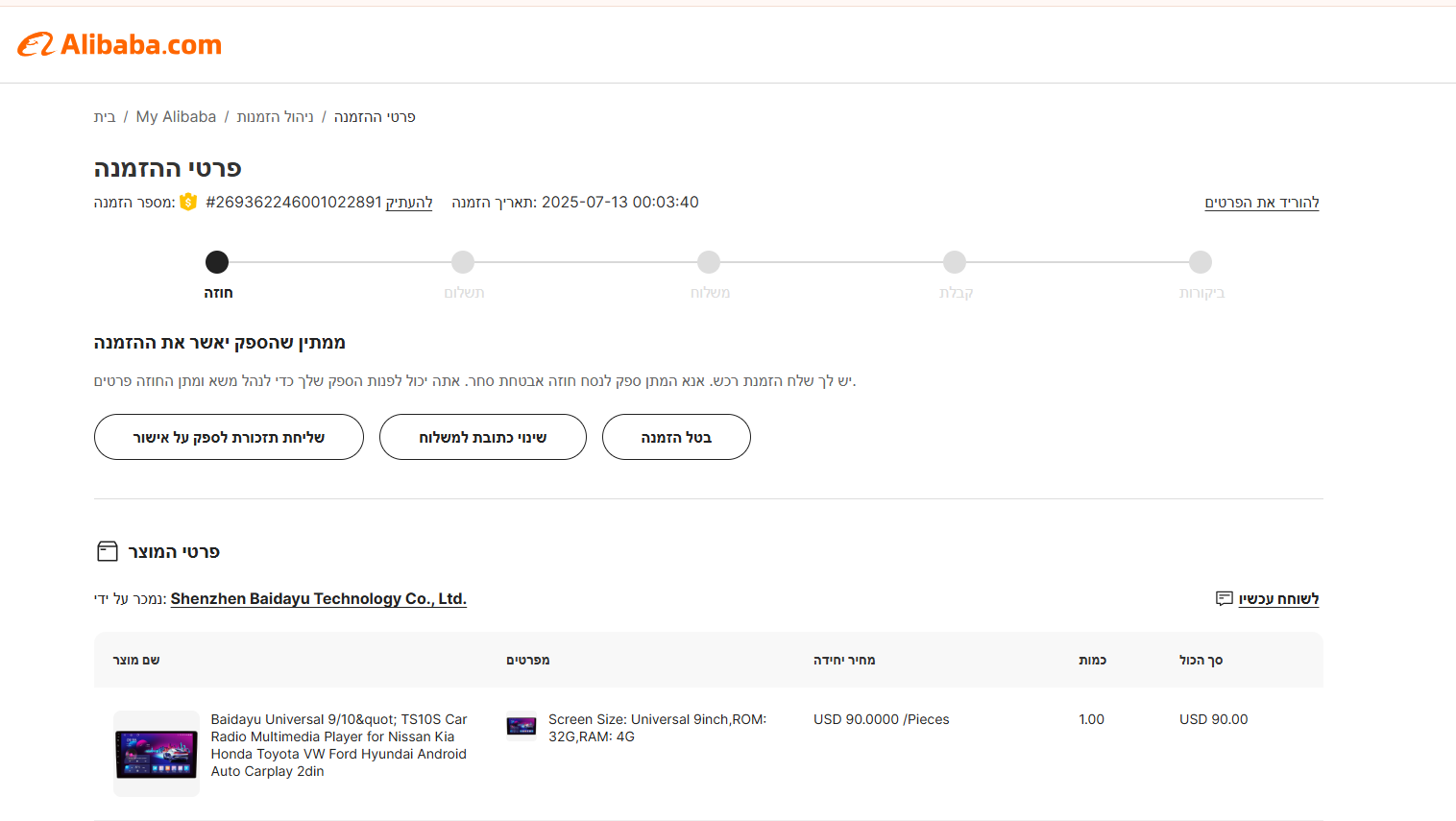This screenshot has height=821, width=1456.
Task: Click להעתיק to copy order number
Action: click(x=409, y=203)
